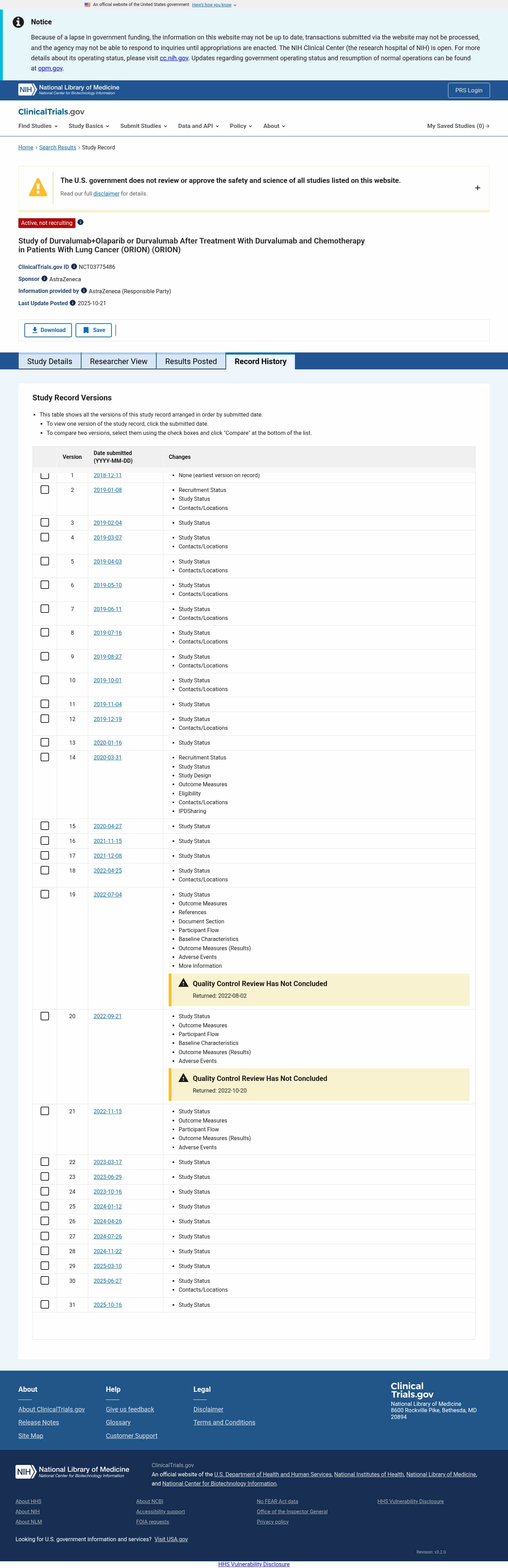The width and height of the screenshot is (508, 1568).
Task: Click the warning icon for version 20 quality control notice
Action: (183, 1077)
